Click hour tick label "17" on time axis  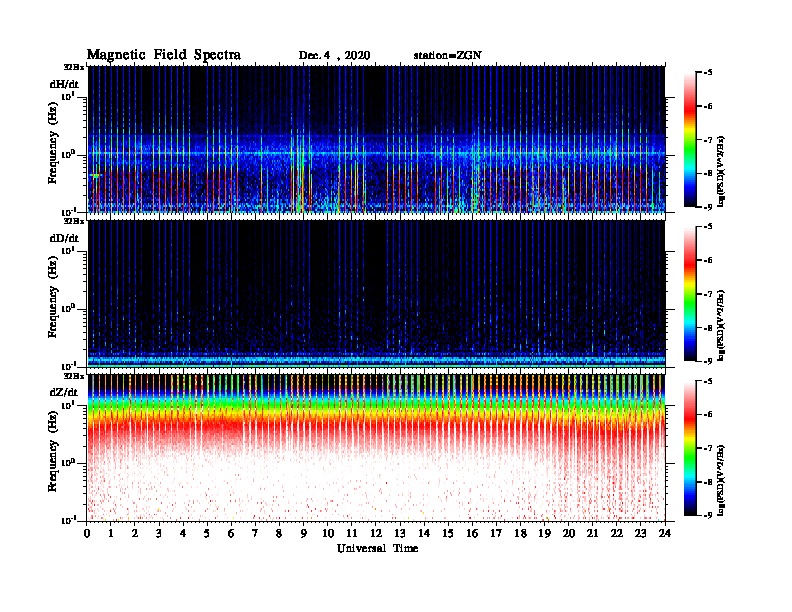pyautogui.click(x=497, y=534)
